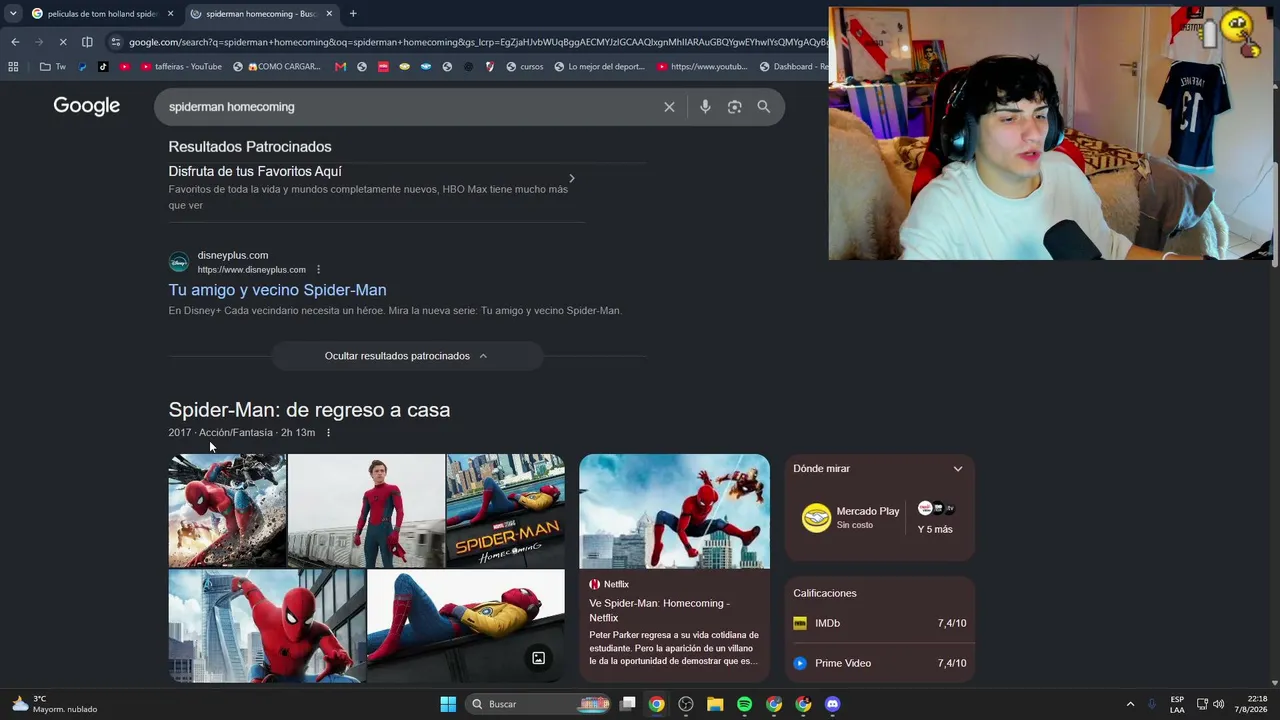Open more options for the movie title
1280x720 pixels.
click(x=328, y=433)
